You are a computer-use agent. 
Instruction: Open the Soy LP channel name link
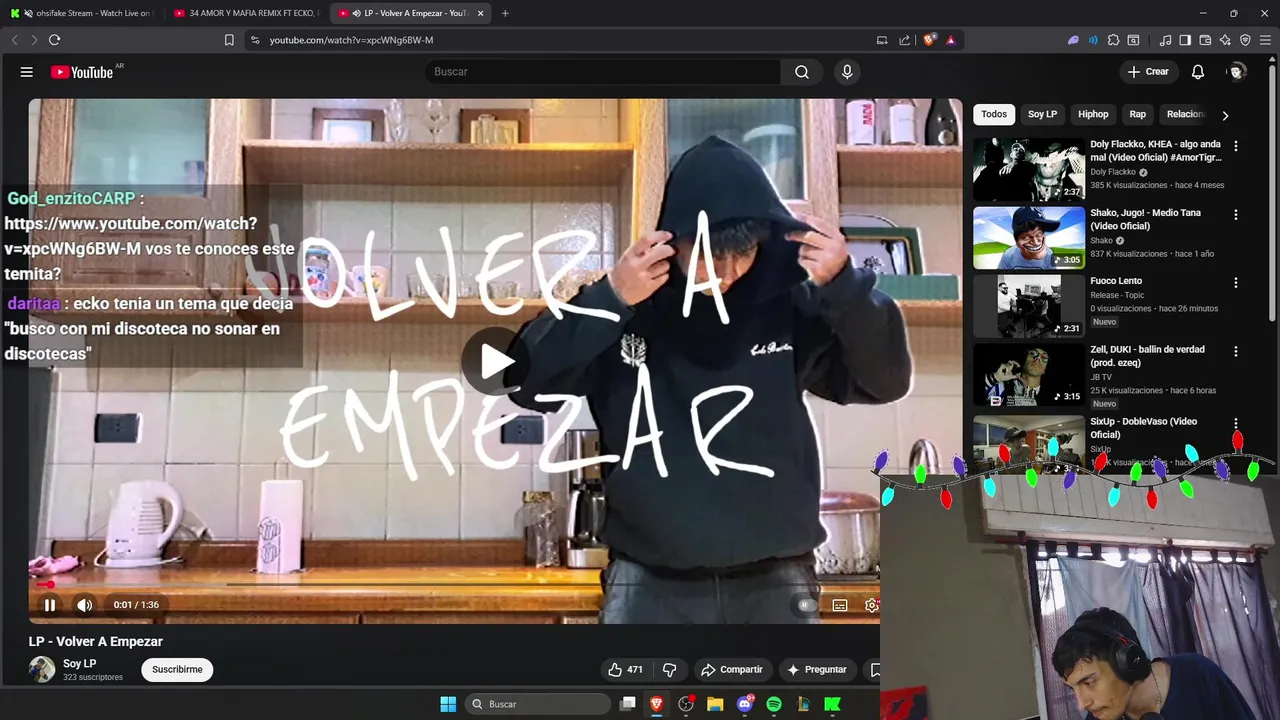tap(80, 664)
